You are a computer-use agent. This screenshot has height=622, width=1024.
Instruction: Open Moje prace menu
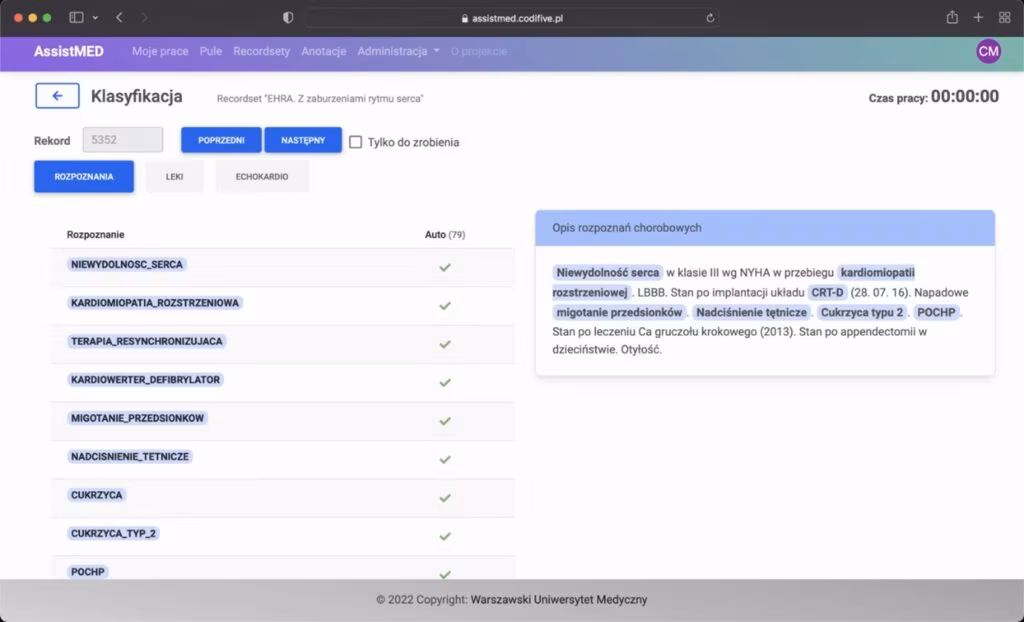[160, 51]
